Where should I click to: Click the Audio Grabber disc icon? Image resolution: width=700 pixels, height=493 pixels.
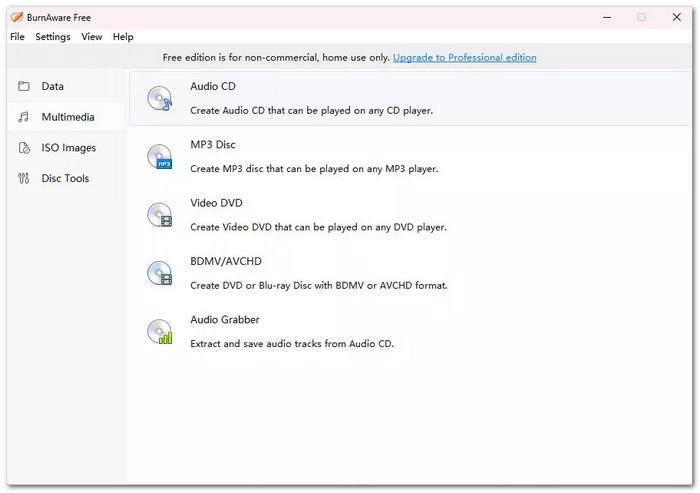click(160, 332)
